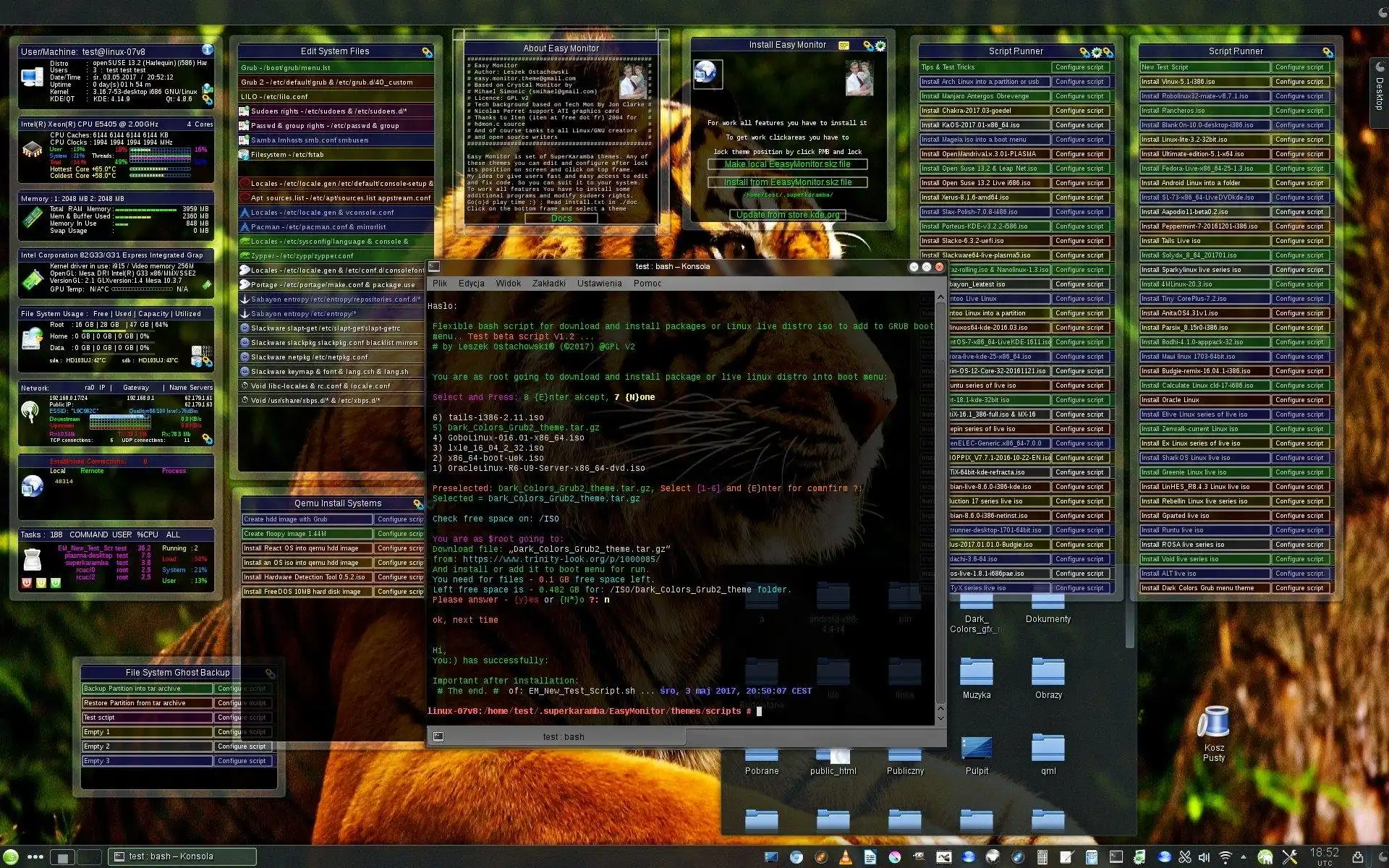
Task: Run 'Backup Partition into tar archive'
Action: click(x=147, y=689)
